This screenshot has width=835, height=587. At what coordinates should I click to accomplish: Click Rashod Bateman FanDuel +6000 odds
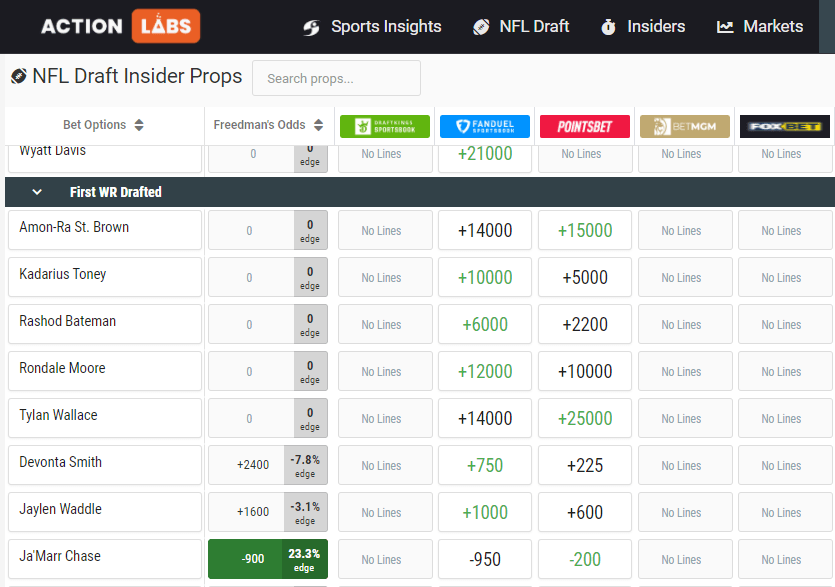coord(485,324)
